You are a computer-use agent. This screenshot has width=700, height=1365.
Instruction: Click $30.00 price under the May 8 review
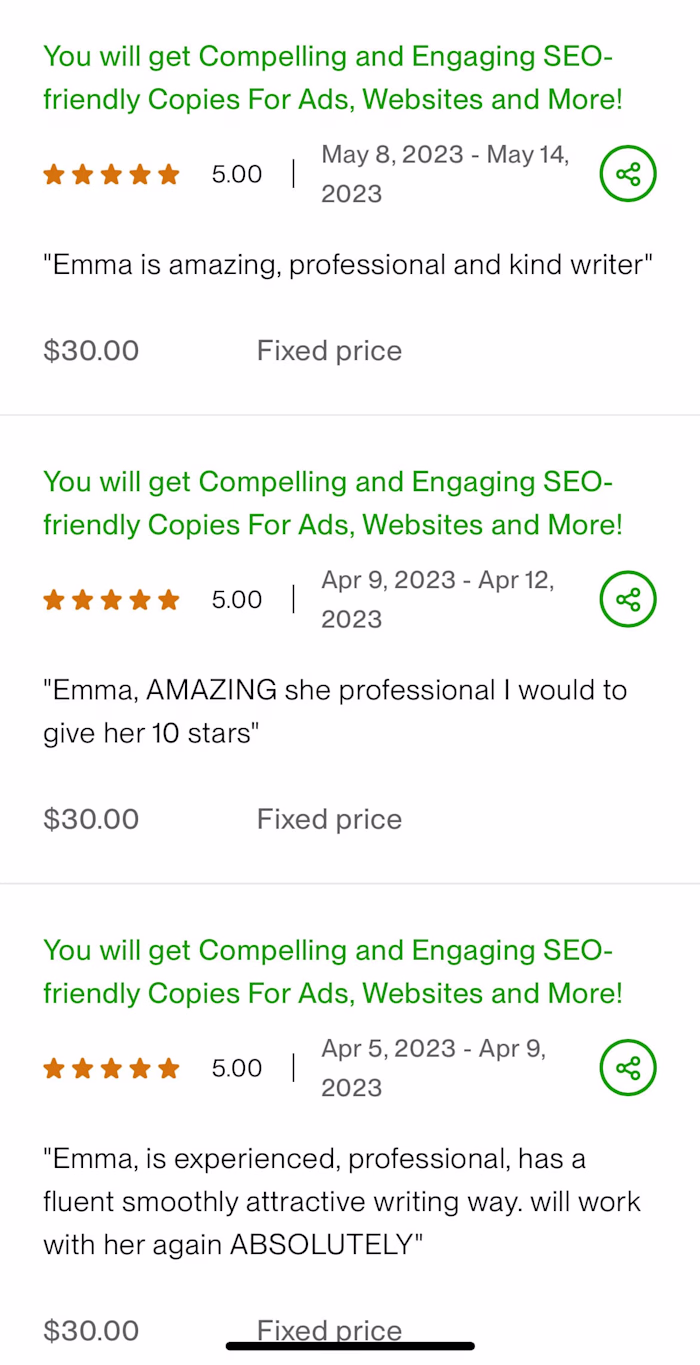coord(91,351)
